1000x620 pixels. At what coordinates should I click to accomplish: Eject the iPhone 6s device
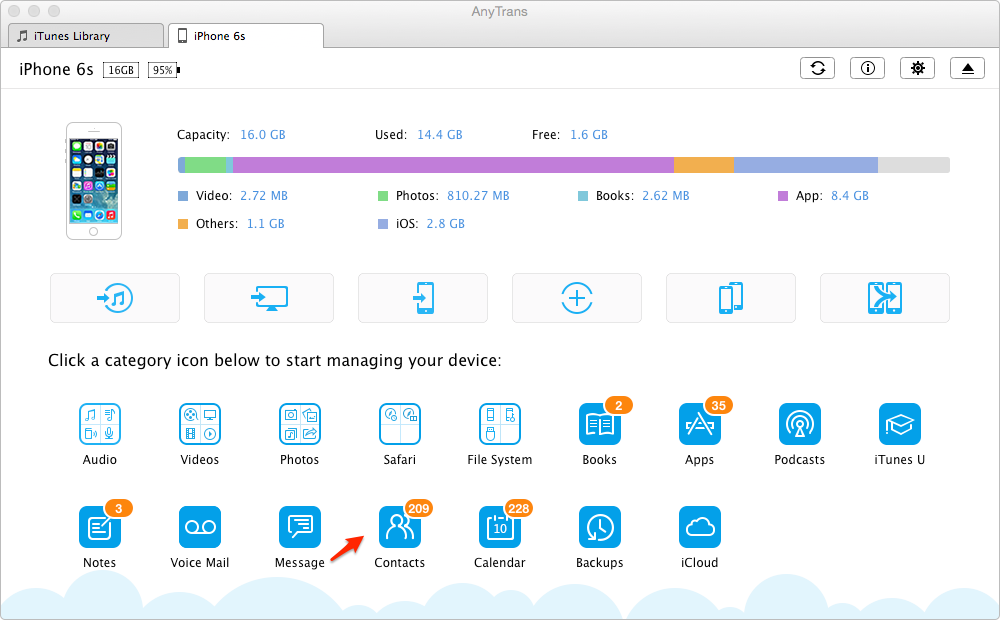point(967,68)
